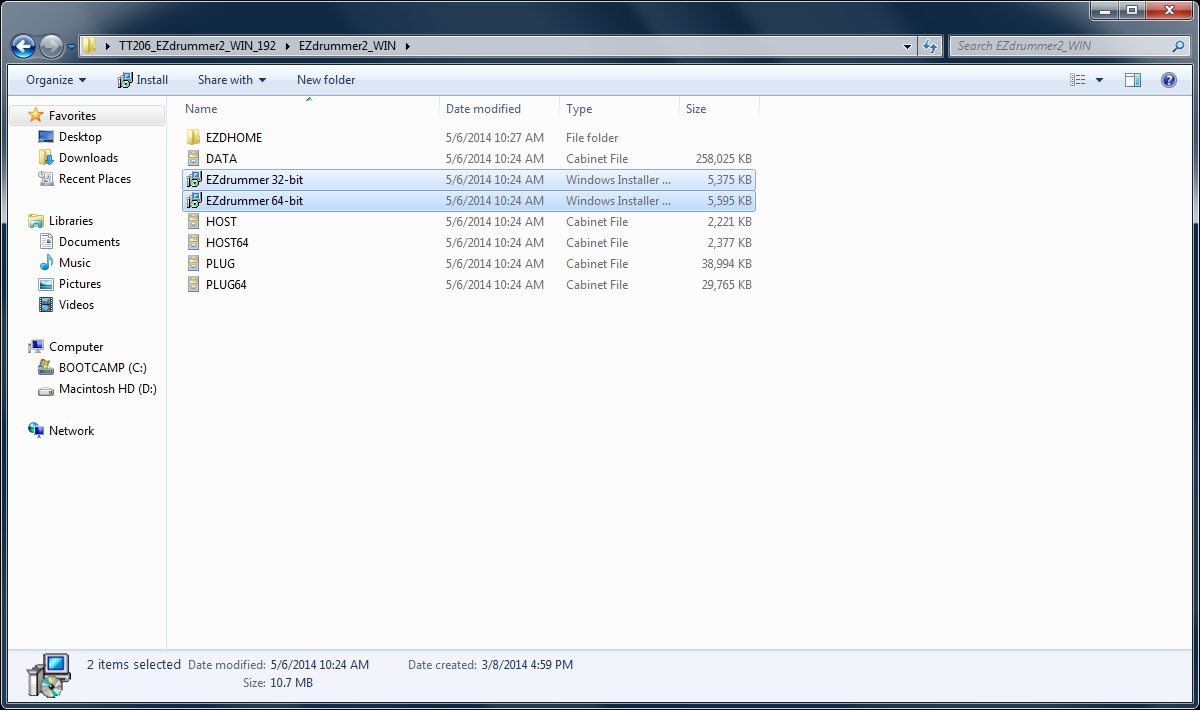Select TT206_EZdrummer2_WIN_192 in the address path
1200x710 pixels.
(197, 46)
